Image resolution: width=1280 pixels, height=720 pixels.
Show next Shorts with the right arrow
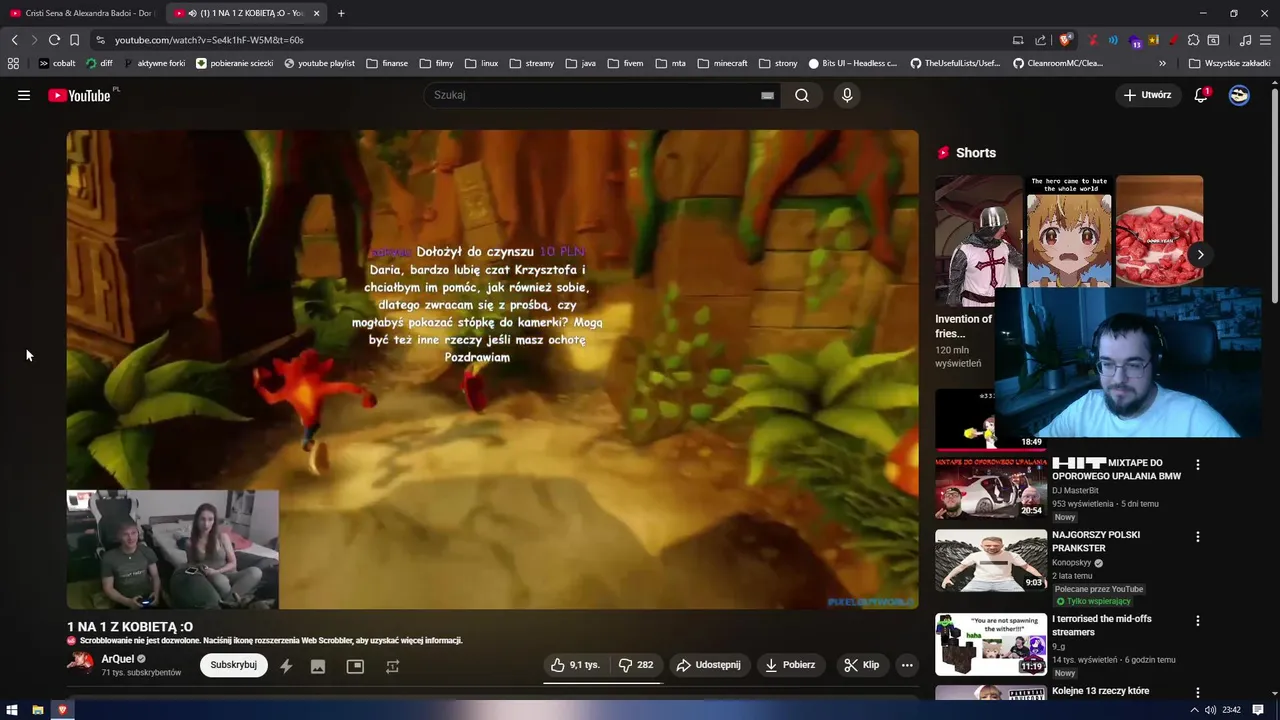[x=1200, y=254]
